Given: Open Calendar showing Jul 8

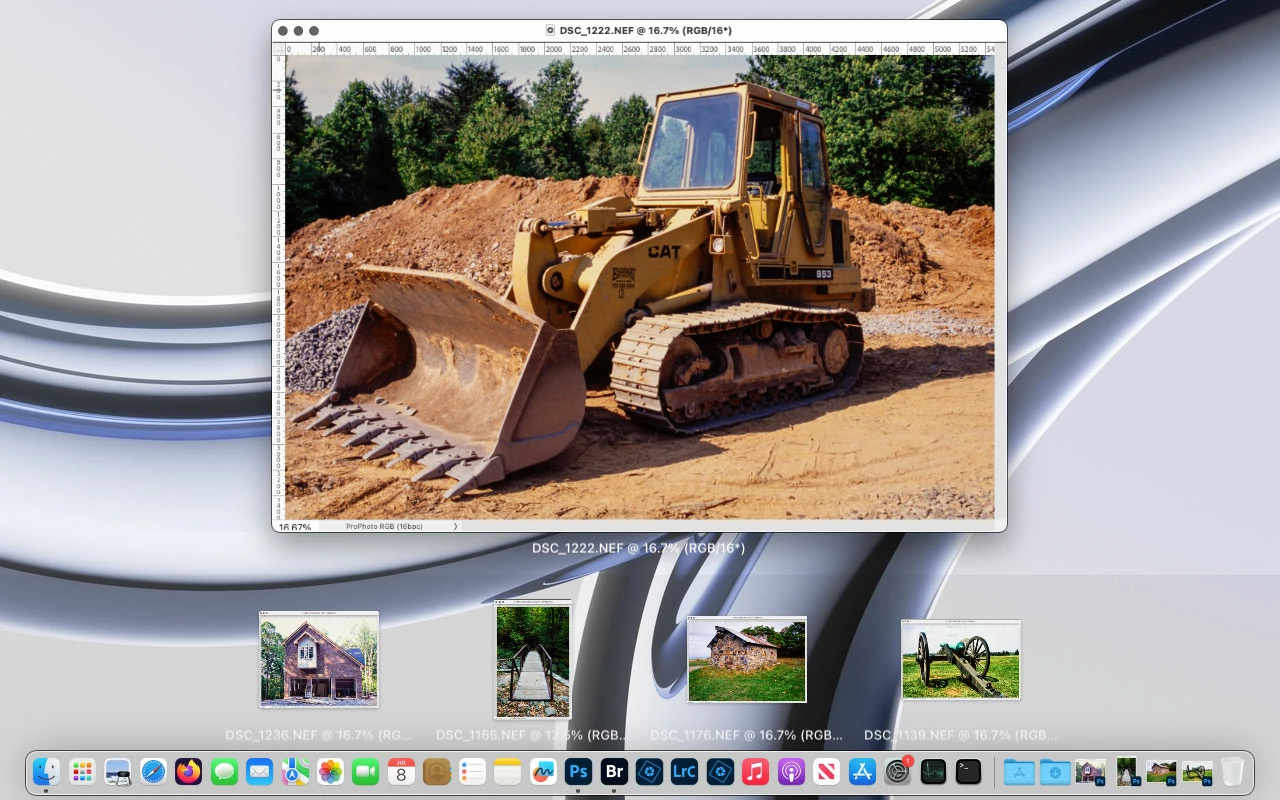Looking at the screenshot, I should (401, 772).
